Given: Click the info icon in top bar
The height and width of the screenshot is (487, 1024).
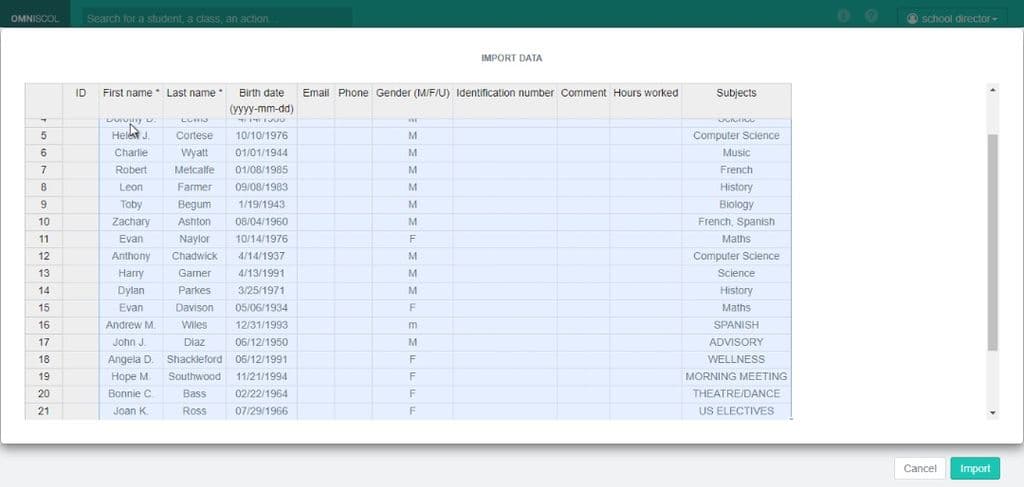Looking at the screenshot, I should pyautogui.click(x=843, y=16).
